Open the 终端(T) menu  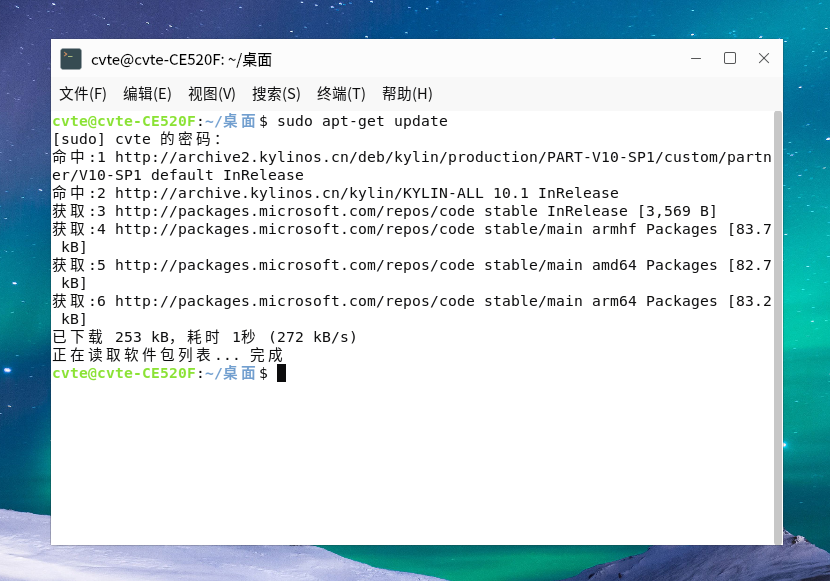click(x=341, y=94)
